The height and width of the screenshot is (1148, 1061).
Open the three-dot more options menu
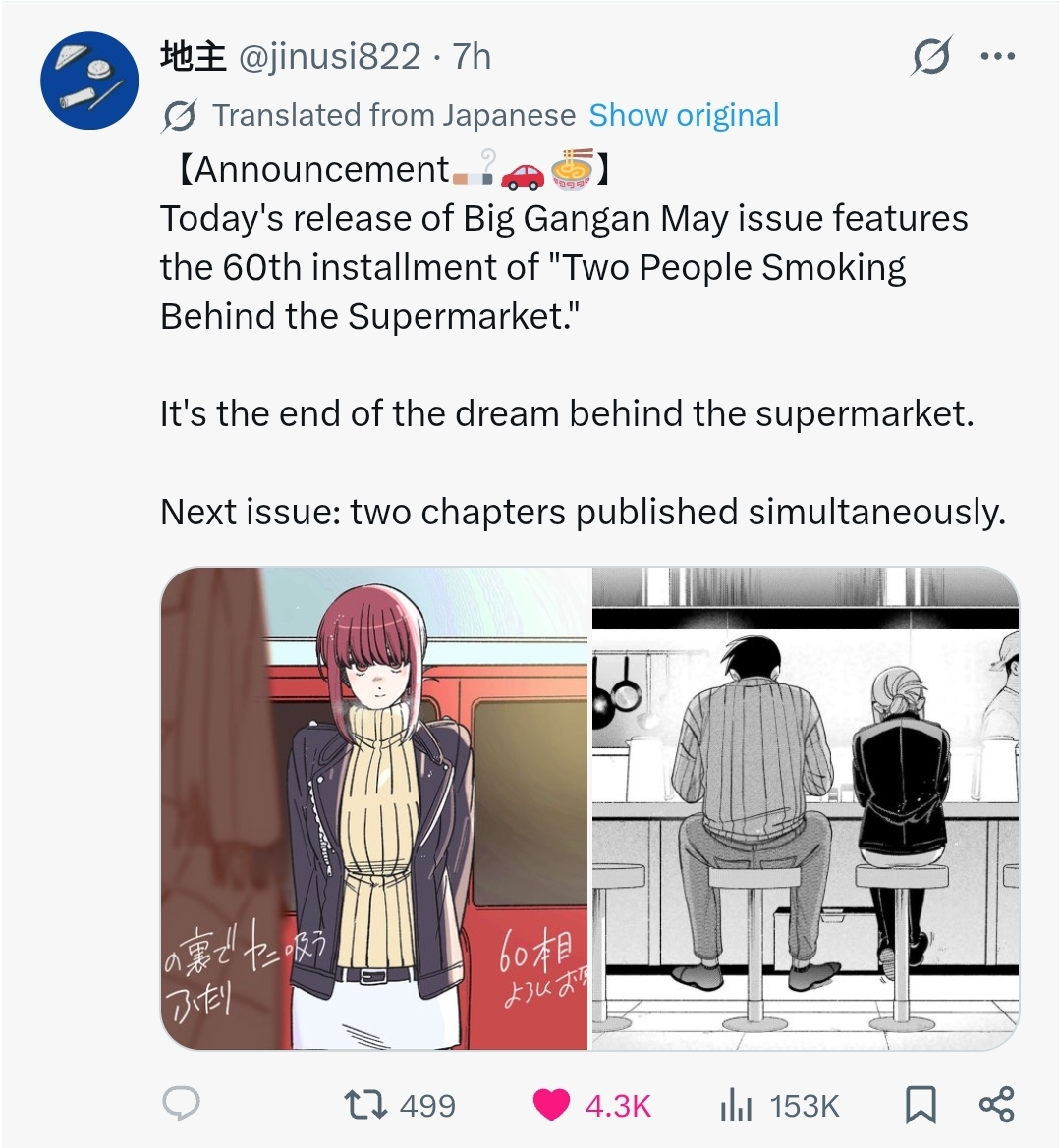pyautogui.click(x=998, y=56)
